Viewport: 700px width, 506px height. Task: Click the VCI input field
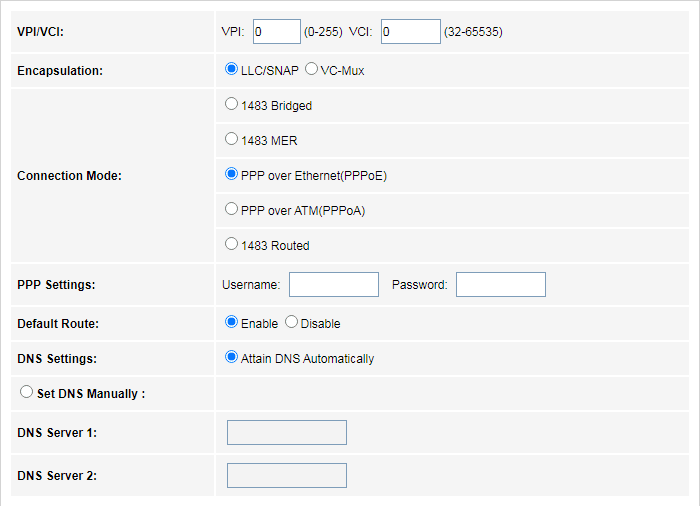(x=410, y=32)
